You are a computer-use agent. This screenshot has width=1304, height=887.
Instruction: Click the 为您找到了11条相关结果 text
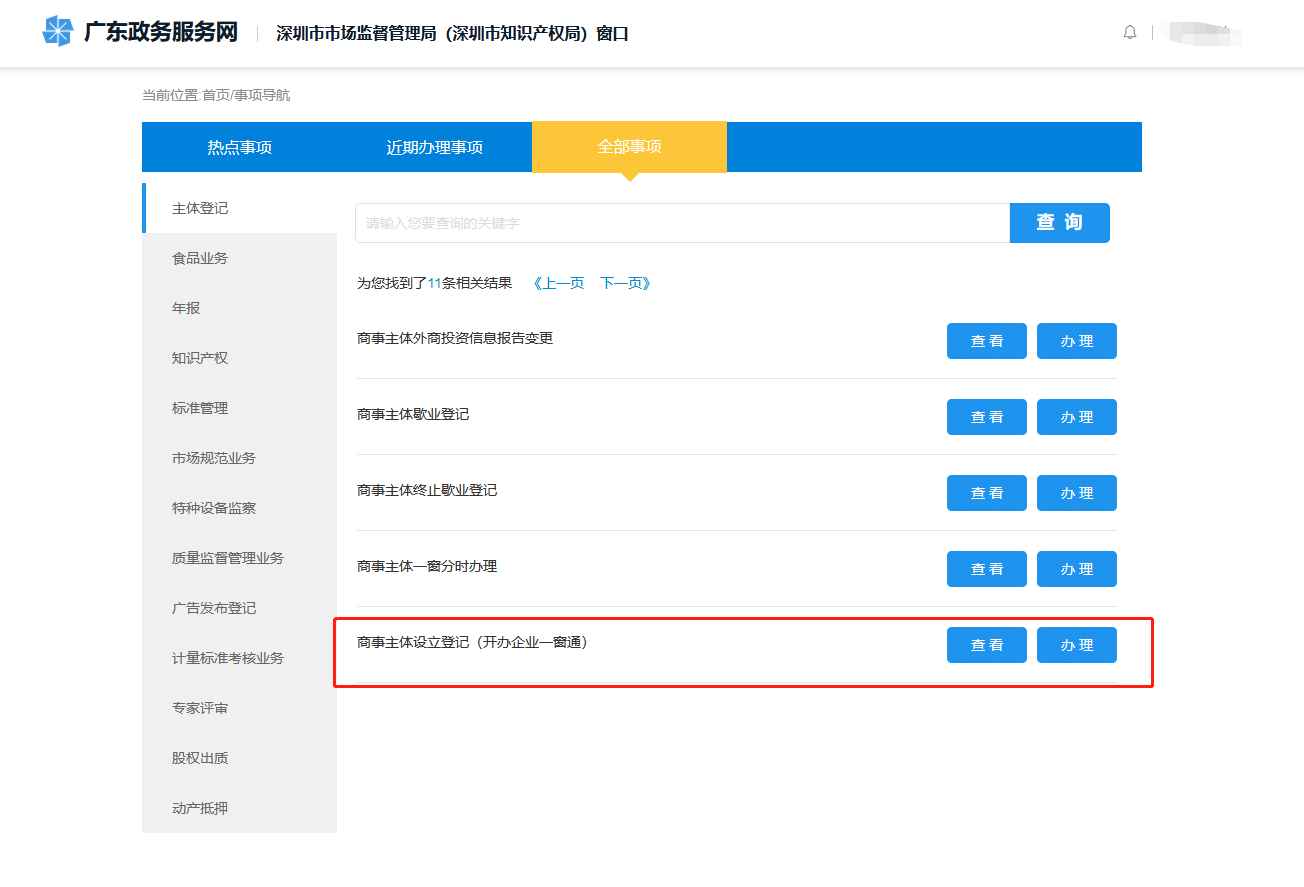pos(434,283)
